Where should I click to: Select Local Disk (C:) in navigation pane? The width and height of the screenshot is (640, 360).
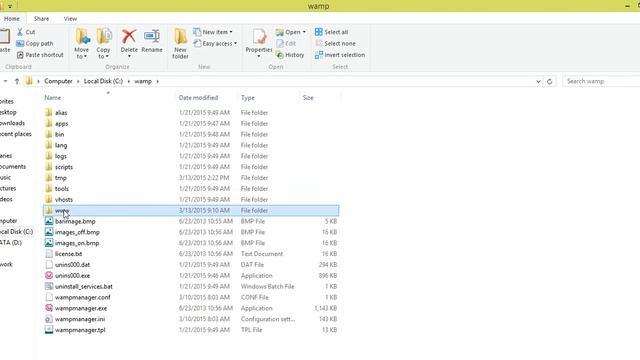pyautogui.click(x=16, y=231)
